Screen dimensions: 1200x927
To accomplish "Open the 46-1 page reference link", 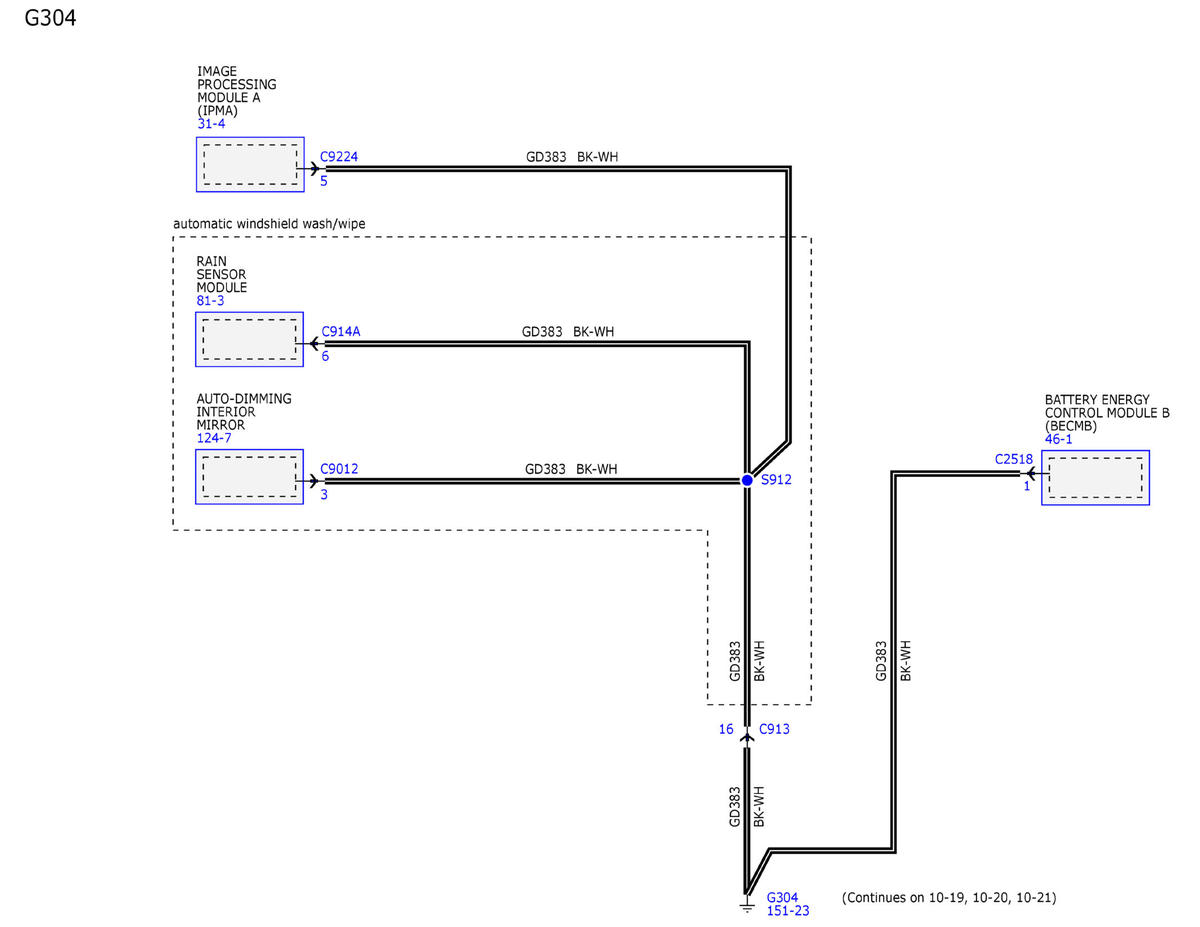I will click(x=1059, y=439).
